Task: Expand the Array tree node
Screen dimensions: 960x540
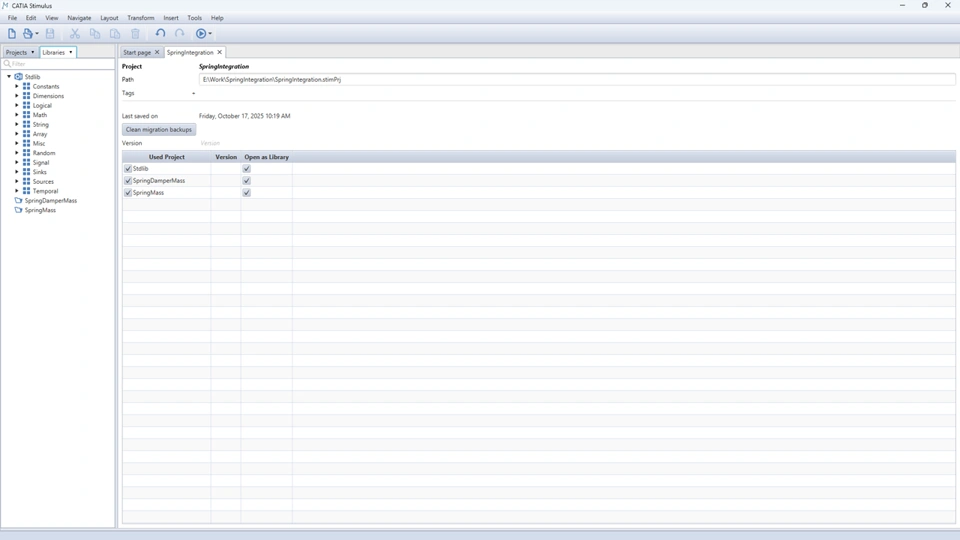Action: point(17,133)
